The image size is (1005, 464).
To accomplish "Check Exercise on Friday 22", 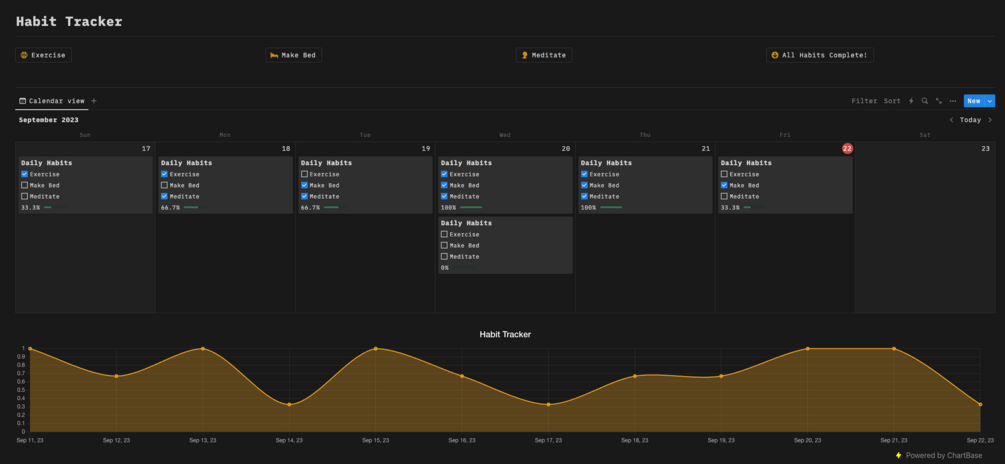I will (724, 174).
